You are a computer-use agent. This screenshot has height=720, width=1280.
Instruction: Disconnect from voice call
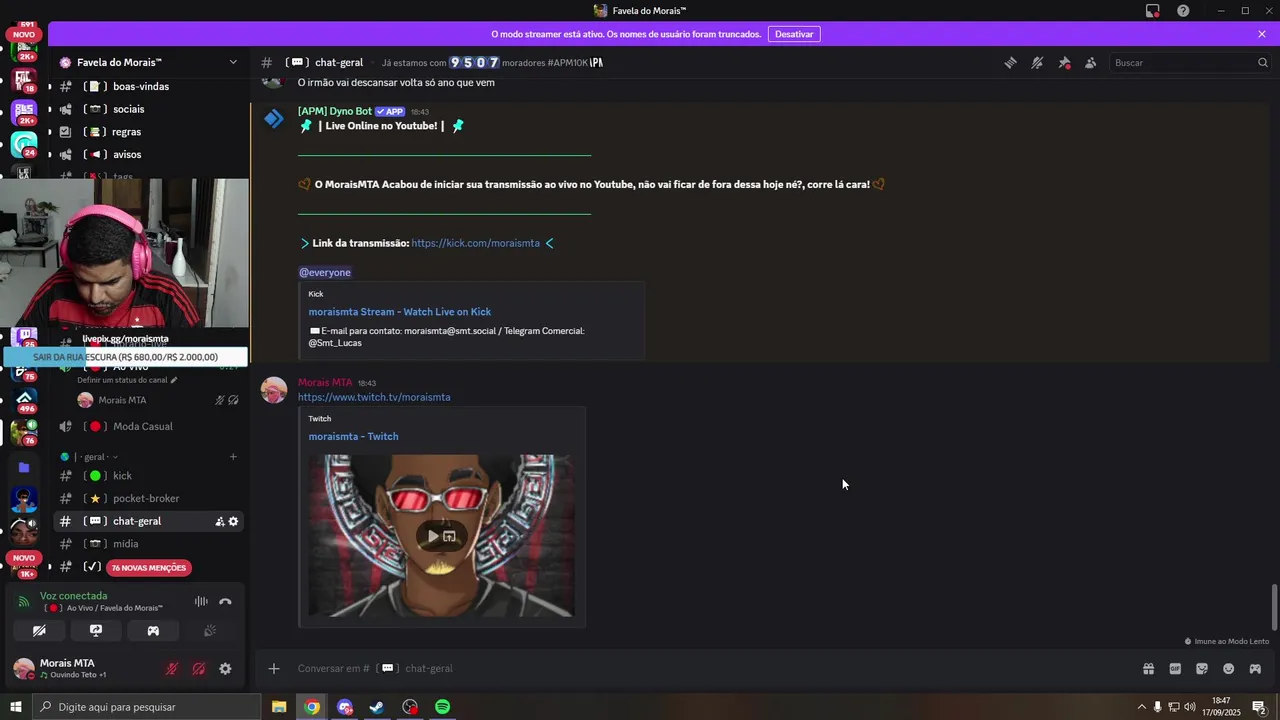(225, 601)
